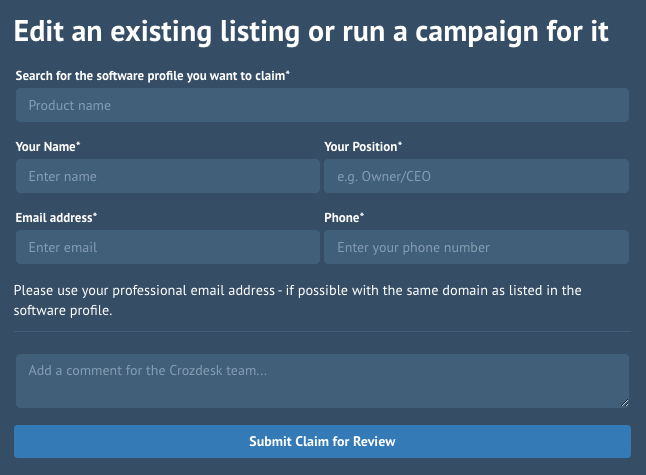
Task: Select the Your Position label
Action: (363, 147)
